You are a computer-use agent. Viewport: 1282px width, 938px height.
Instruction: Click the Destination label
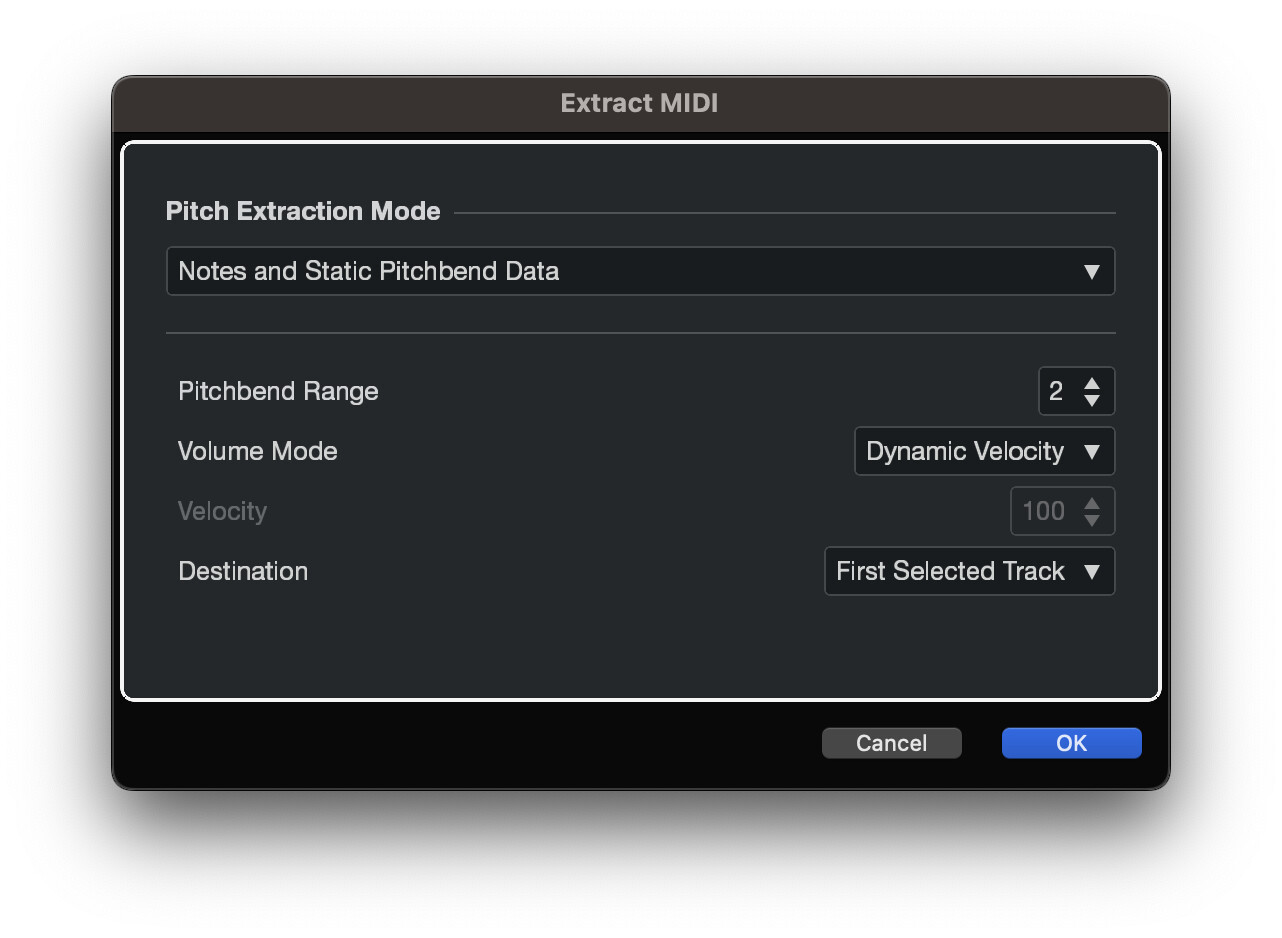pyautogui.click(x=243, y=571)
